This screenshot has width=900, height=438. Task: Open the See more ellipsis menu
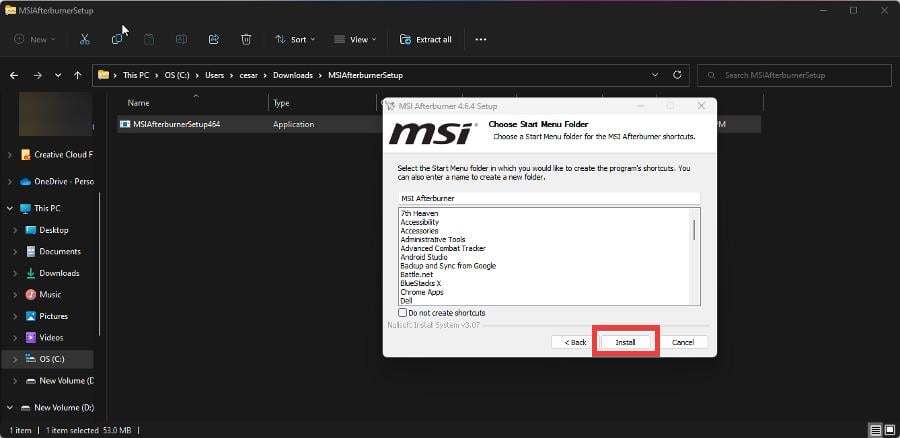481,40
